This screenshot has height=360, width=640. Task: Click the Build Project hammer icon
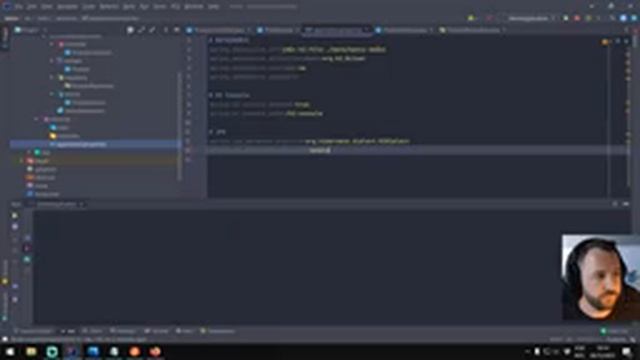[x=471, y=18]
